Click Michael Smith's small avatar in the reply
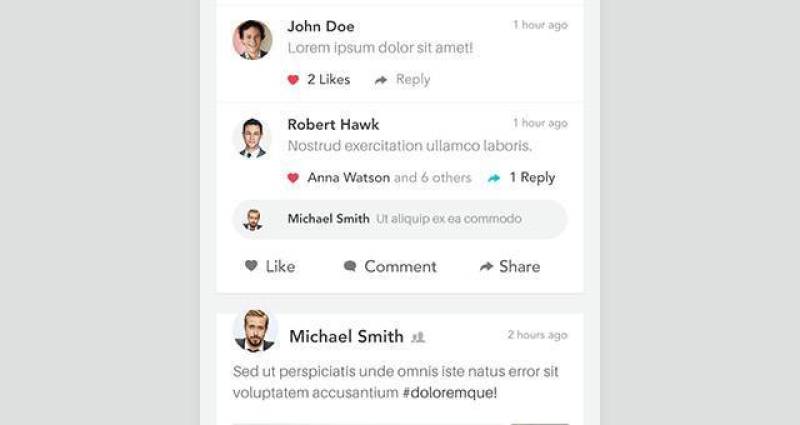 253,219
